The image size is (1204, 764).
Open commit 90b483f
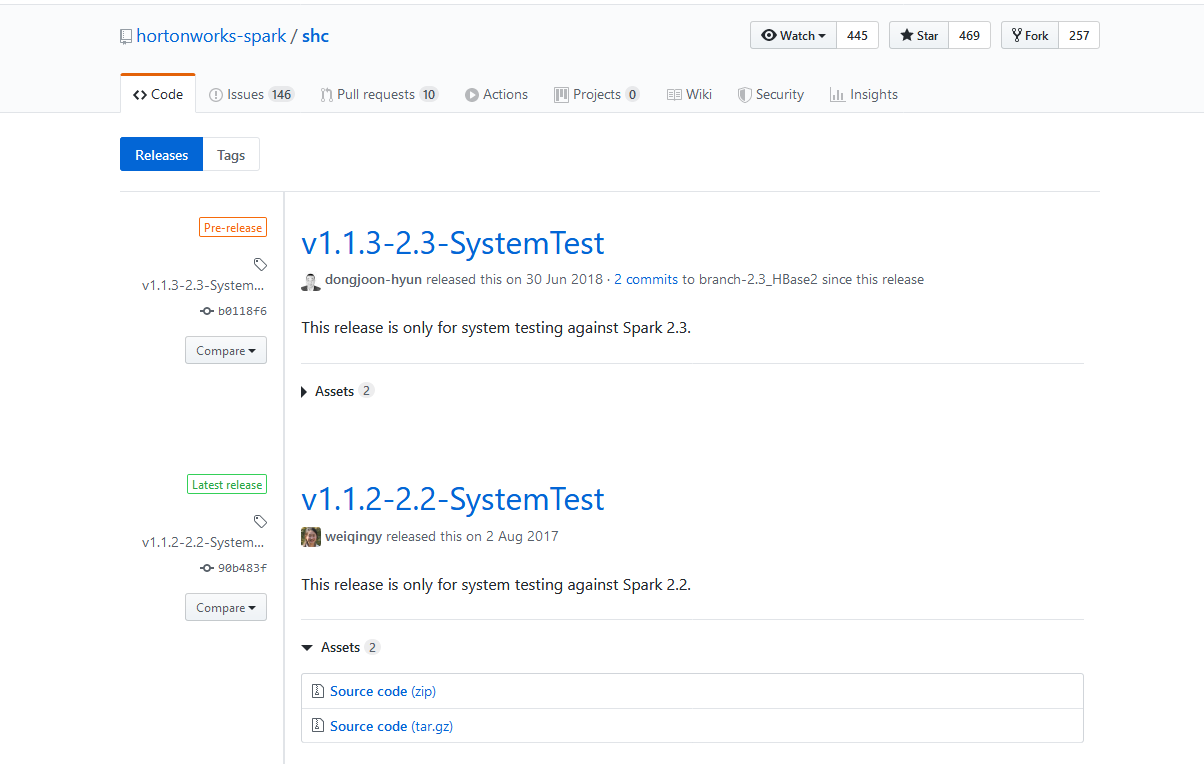pos(242,568)
